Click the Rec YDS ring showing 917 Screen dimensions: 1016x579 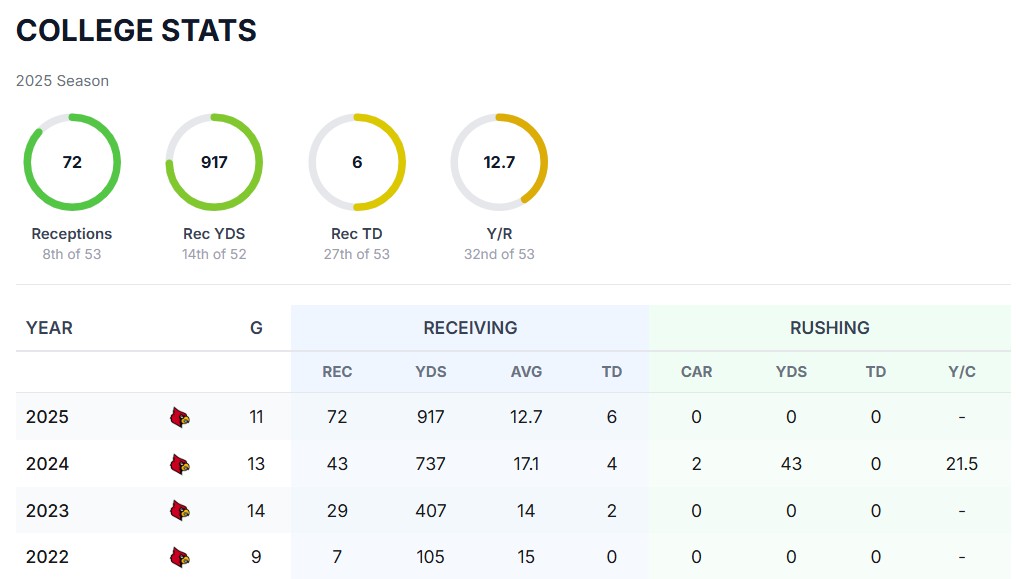(214, 162)
